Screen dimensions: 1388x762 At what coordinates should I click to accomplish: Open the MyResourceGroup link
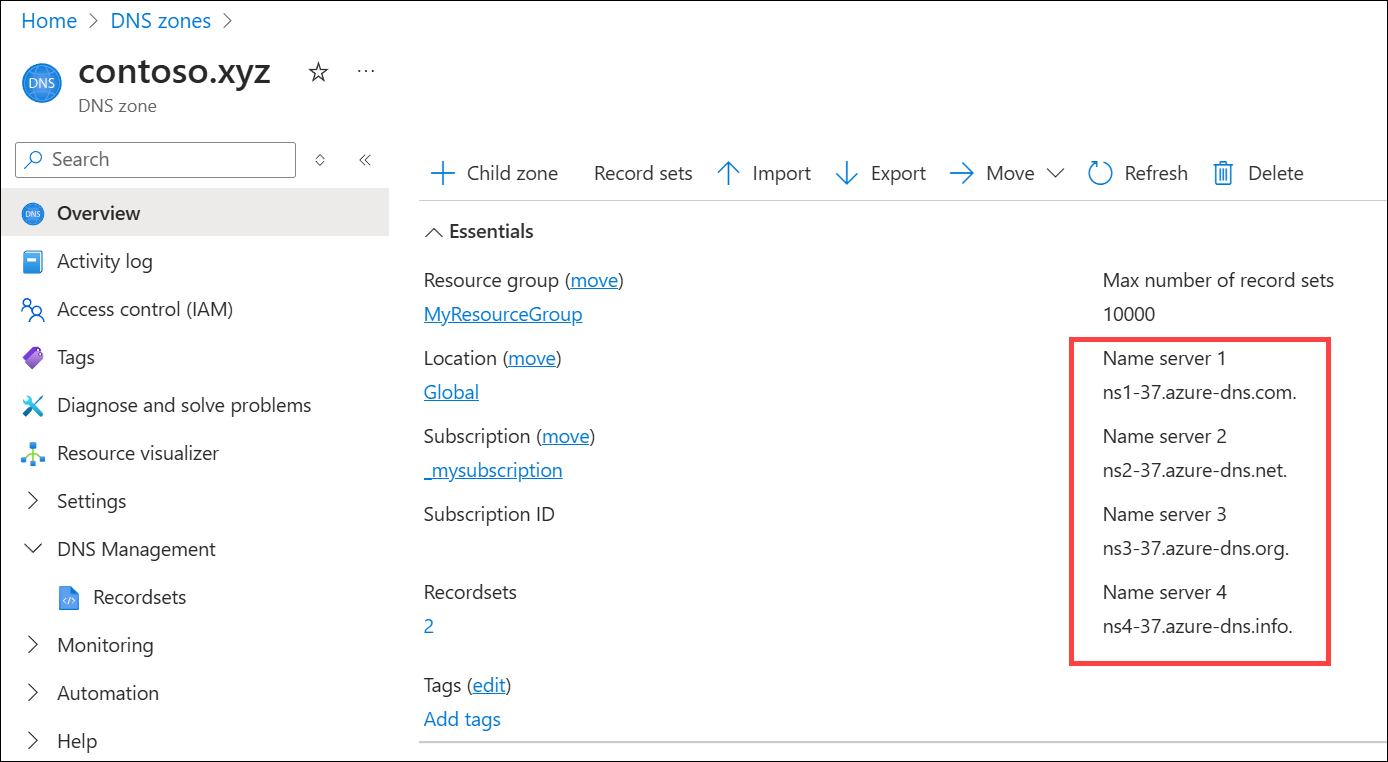tap(503, 314)
